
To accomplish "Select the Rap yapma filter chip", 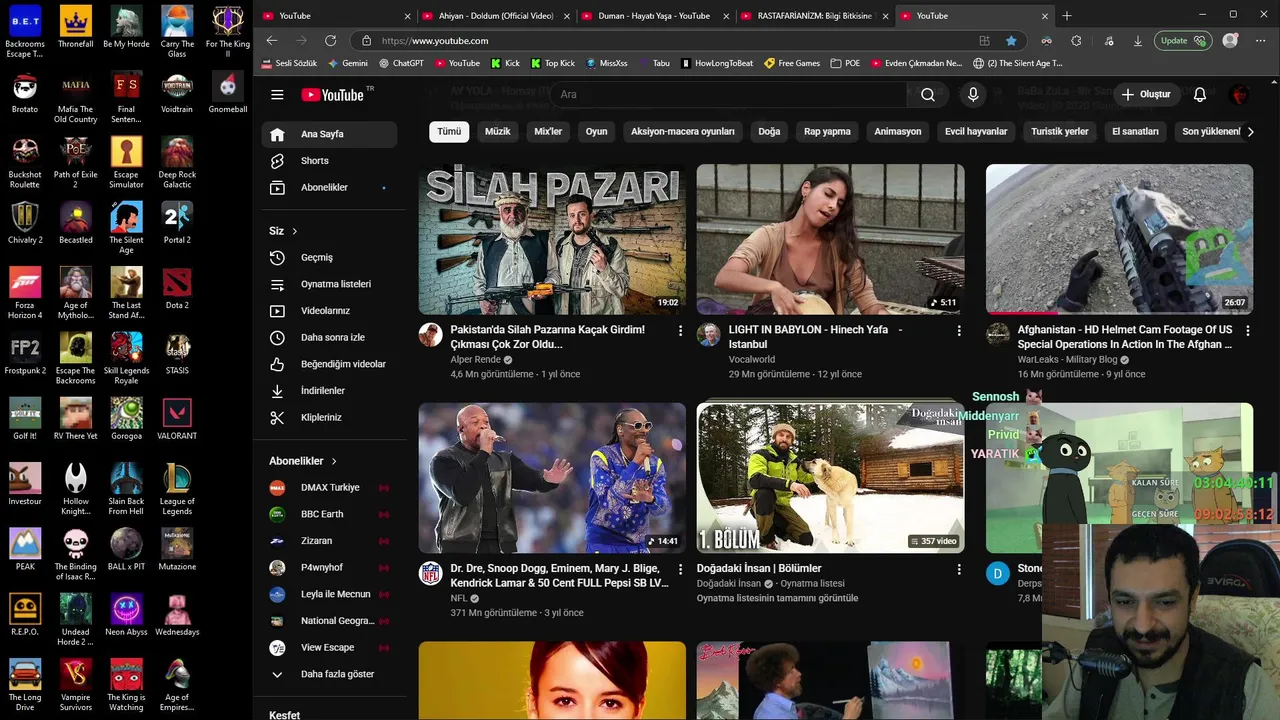I will coord(827,131).
